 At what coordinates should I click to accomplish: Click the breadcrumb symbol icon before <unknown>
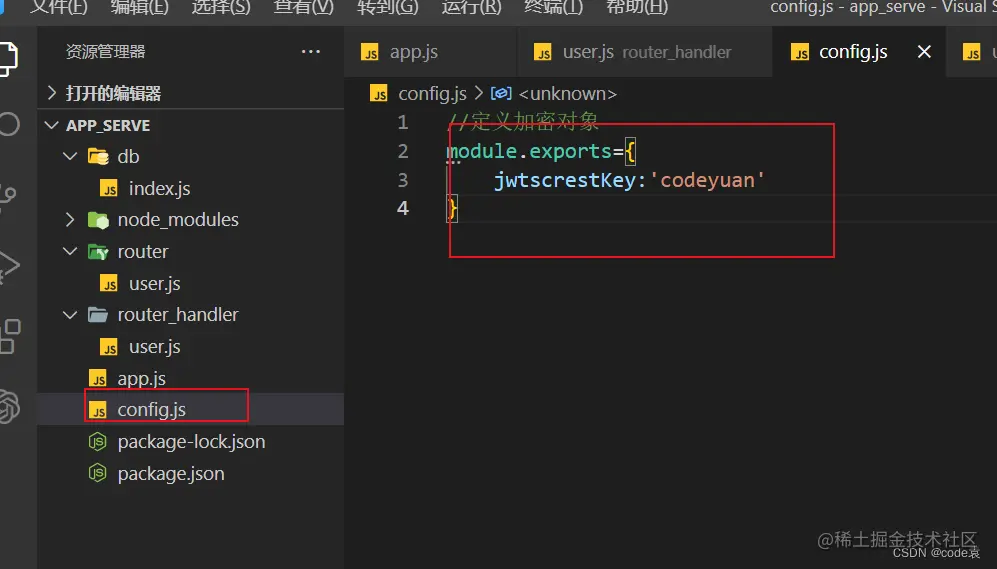click(x=501, y=94)
